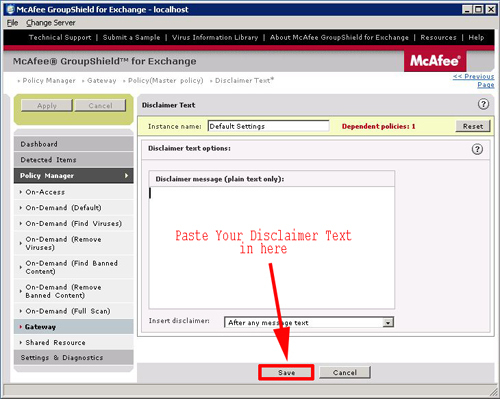
Task: Minimize the GroupShield window
Action: 467,9
